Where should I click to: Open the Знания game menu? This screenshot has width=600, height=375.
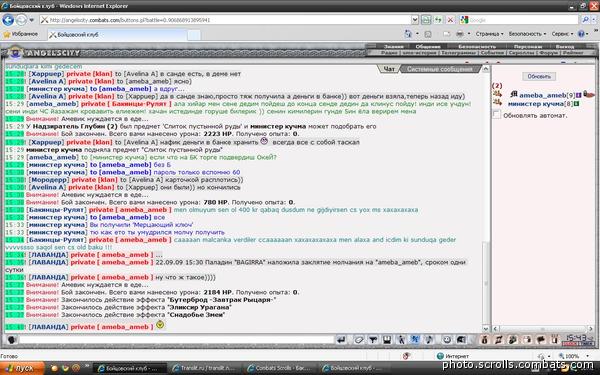tap(394, 47)
